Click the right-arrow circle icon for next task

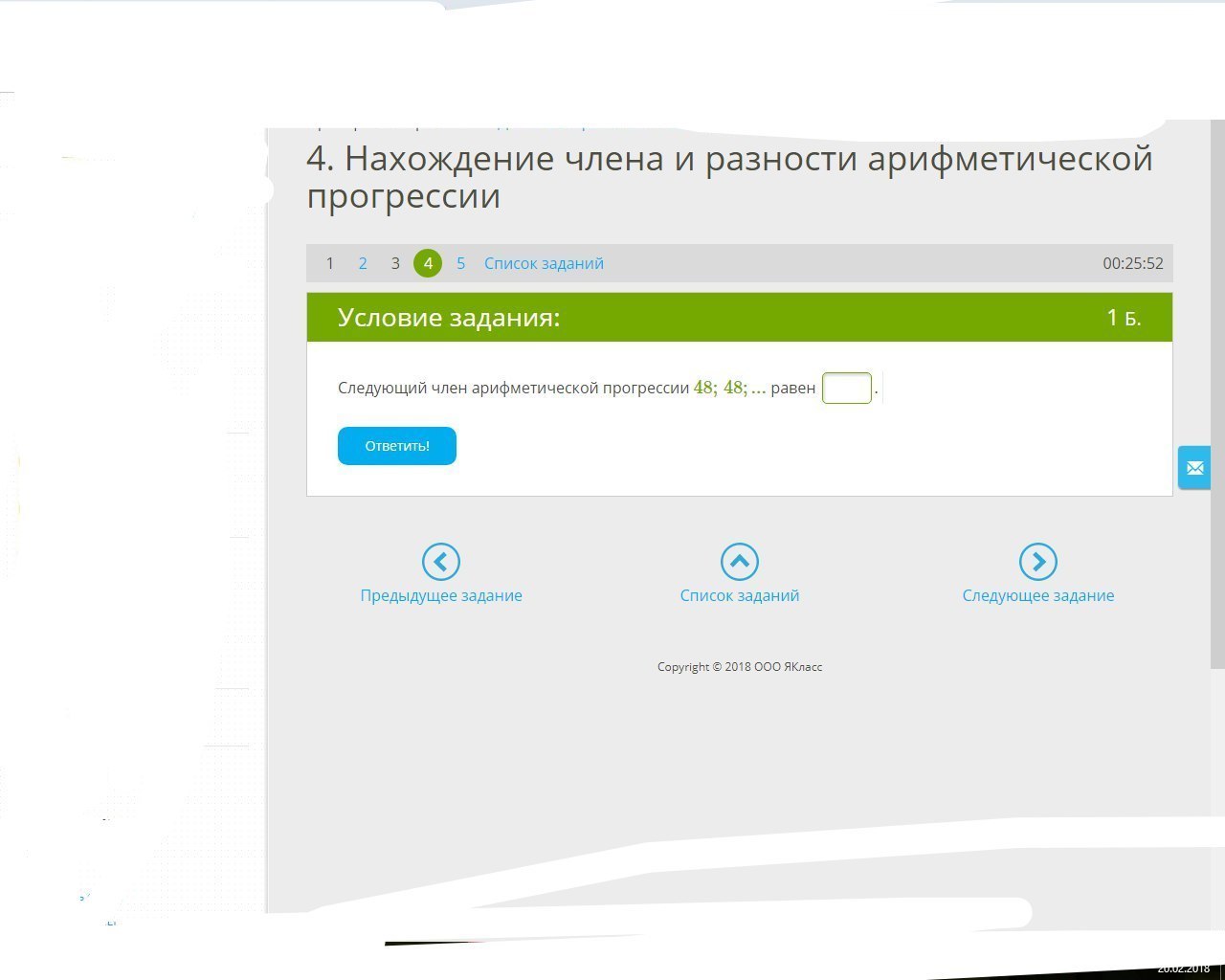click(x=1038, y=562)
